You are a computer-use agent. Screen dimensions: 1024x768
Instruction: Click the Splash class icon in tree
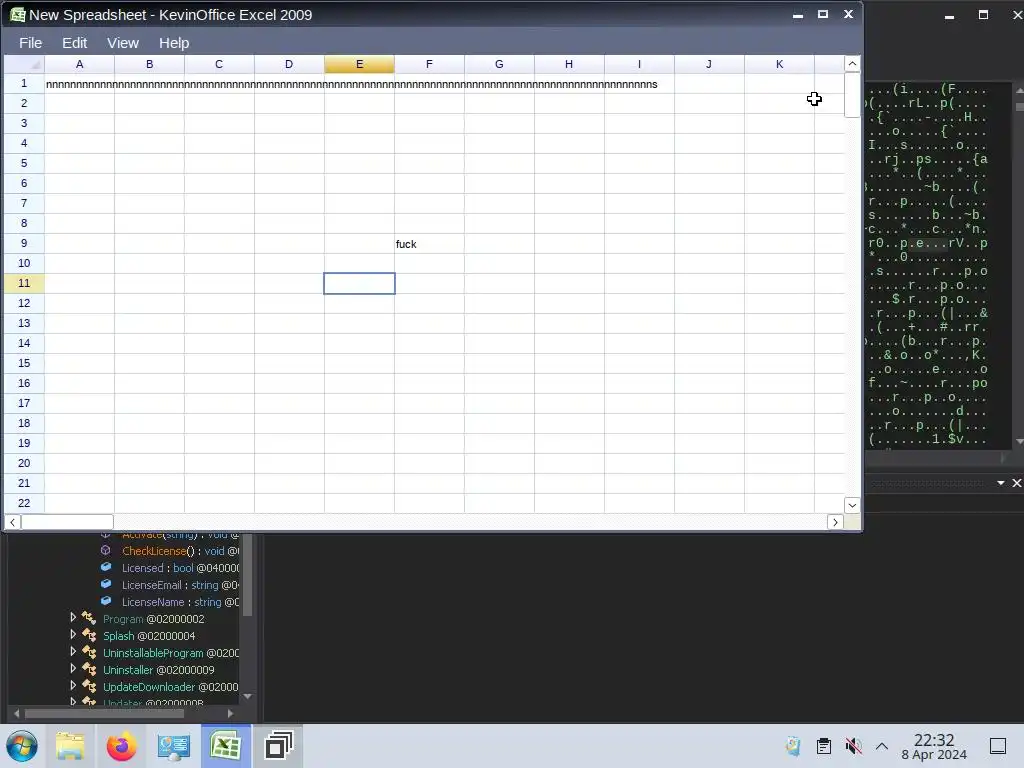point(89,635)
